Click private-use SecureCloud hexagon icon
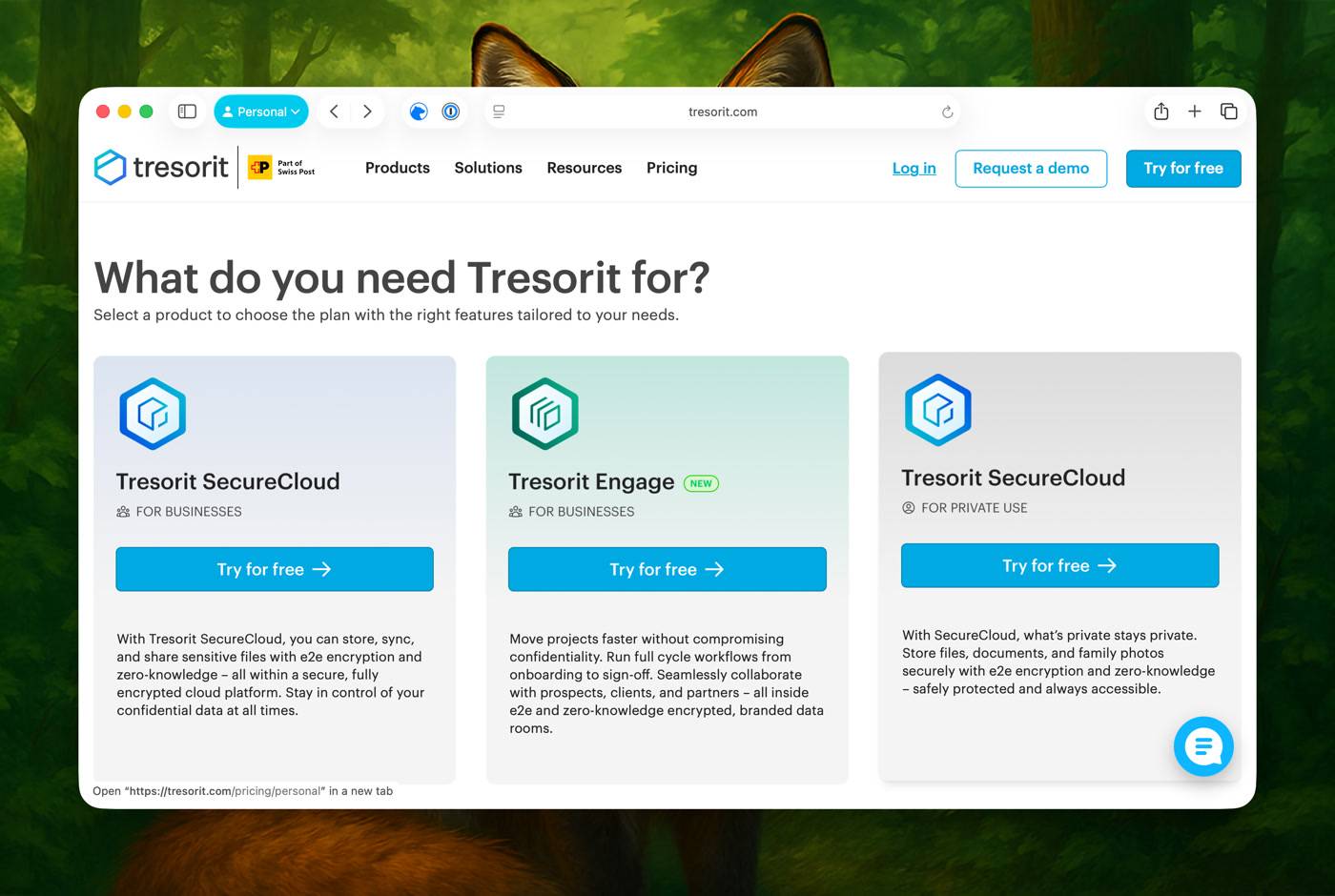1335x896 pixels. (938, 410)
